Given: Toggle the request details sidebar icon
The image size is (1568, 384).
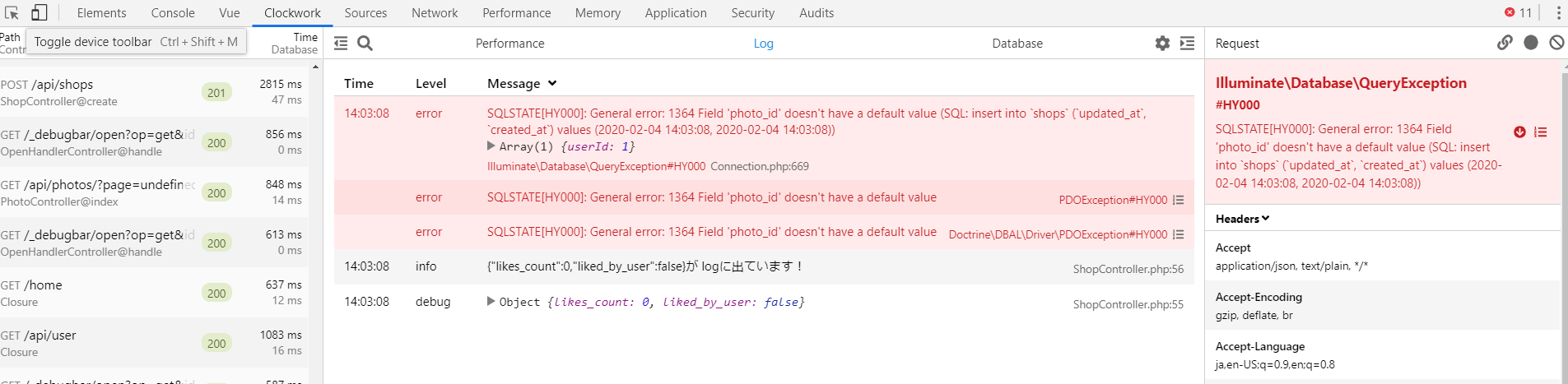Looking at the screenshot, I should 1187,44.
